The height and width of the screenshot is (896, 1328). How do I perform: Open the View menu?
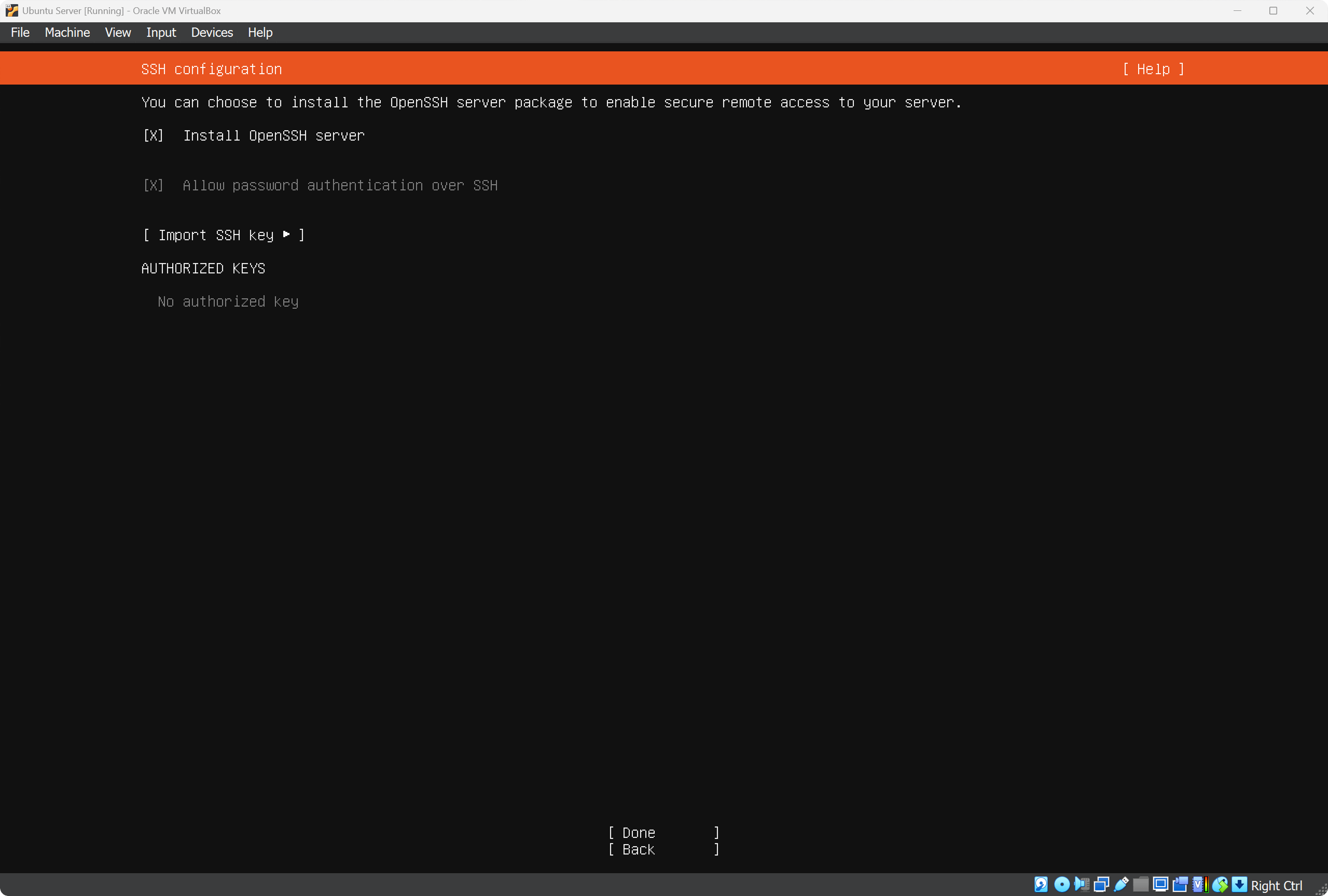(118, 33)
